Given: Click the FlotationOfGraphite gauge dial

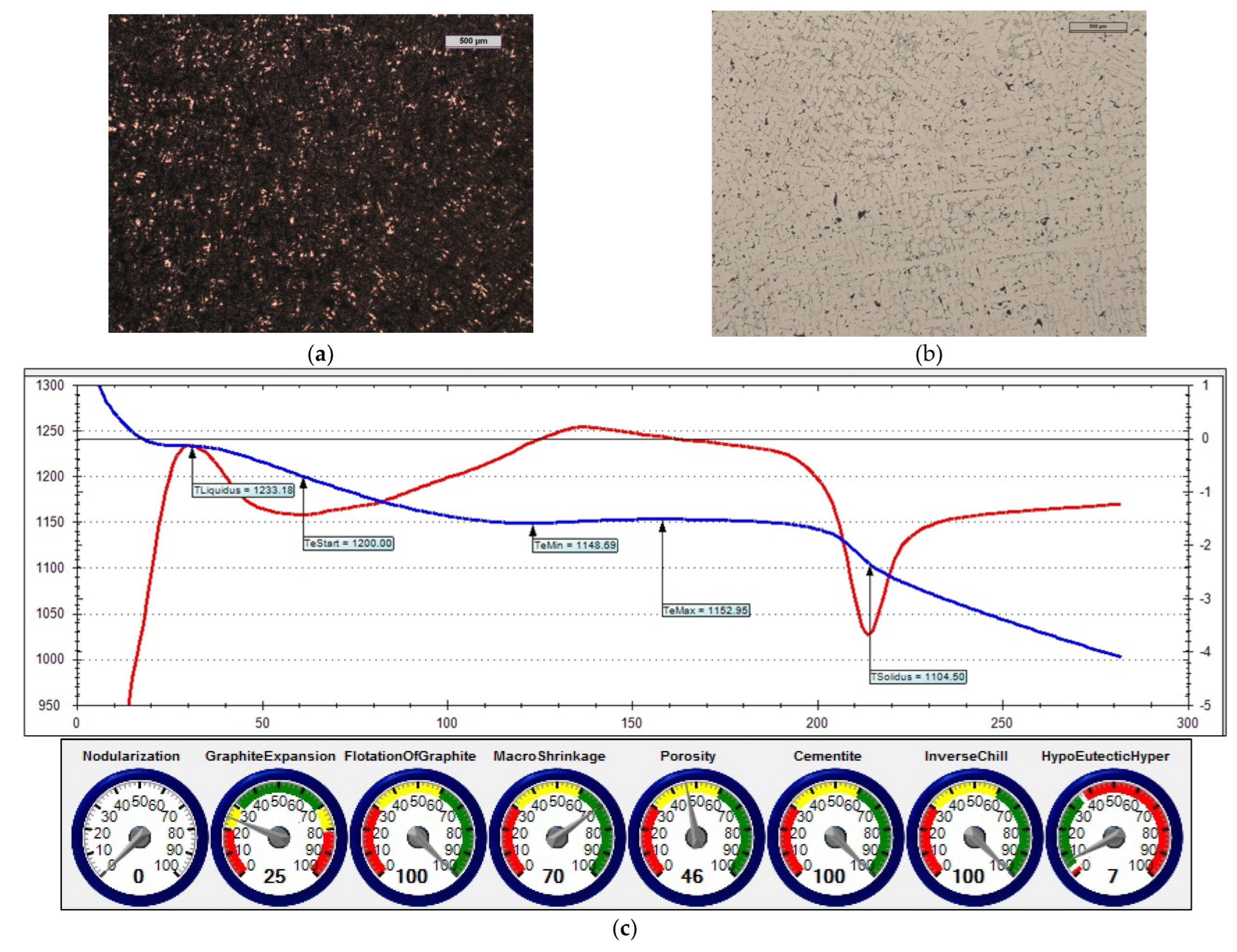Looking at the screenshot, I should [418, 837].
